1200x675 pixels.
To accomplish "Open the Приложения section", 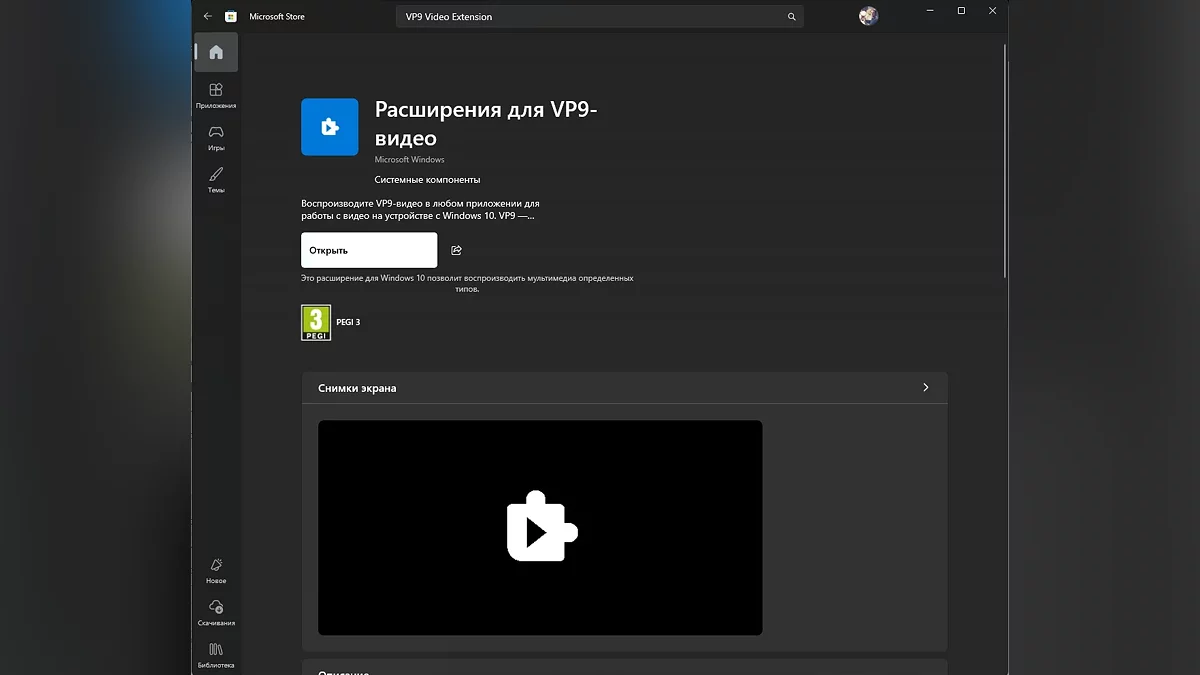I will [216, 96].
